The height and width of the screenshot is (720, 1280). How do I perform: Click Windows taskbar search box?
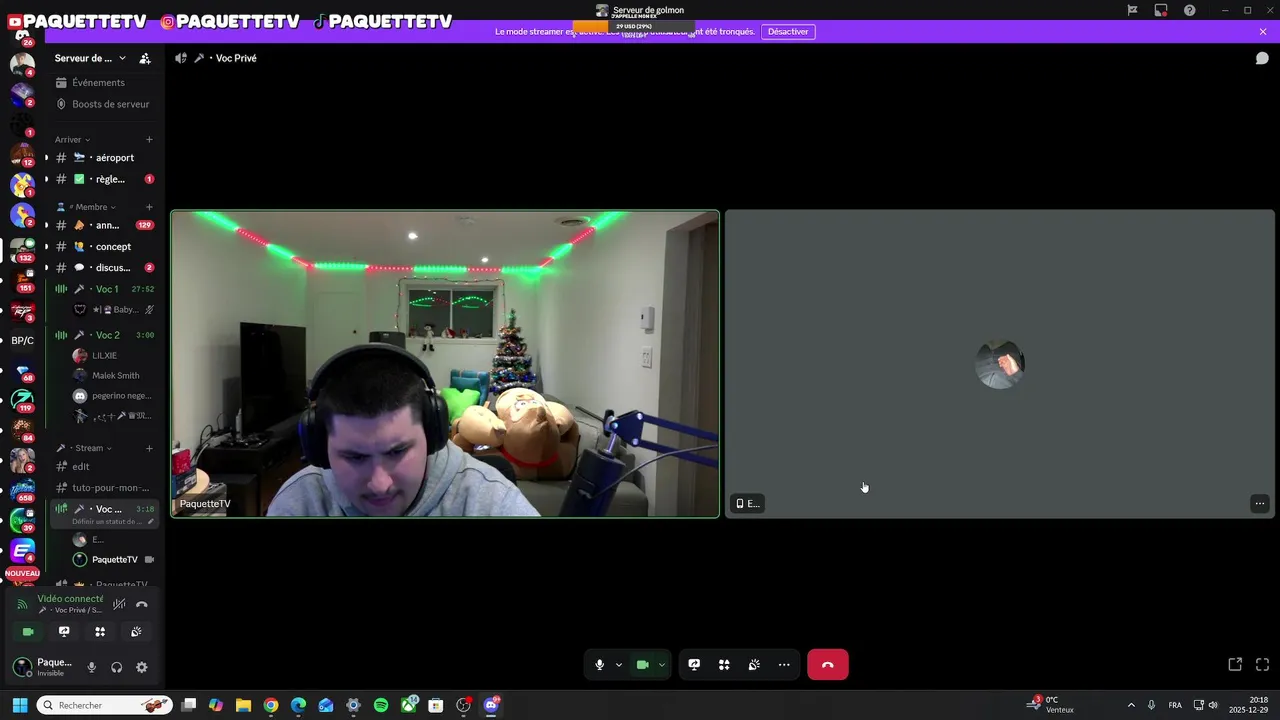[105, 705]
